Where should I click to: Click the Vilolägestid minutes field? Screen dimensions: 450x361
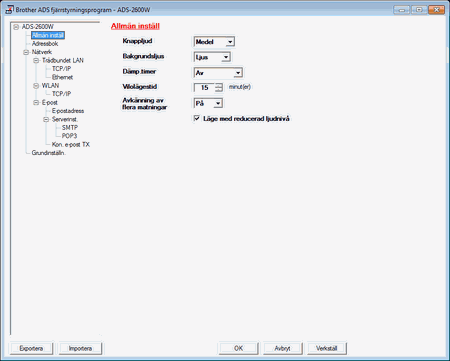tap(204, 87)
